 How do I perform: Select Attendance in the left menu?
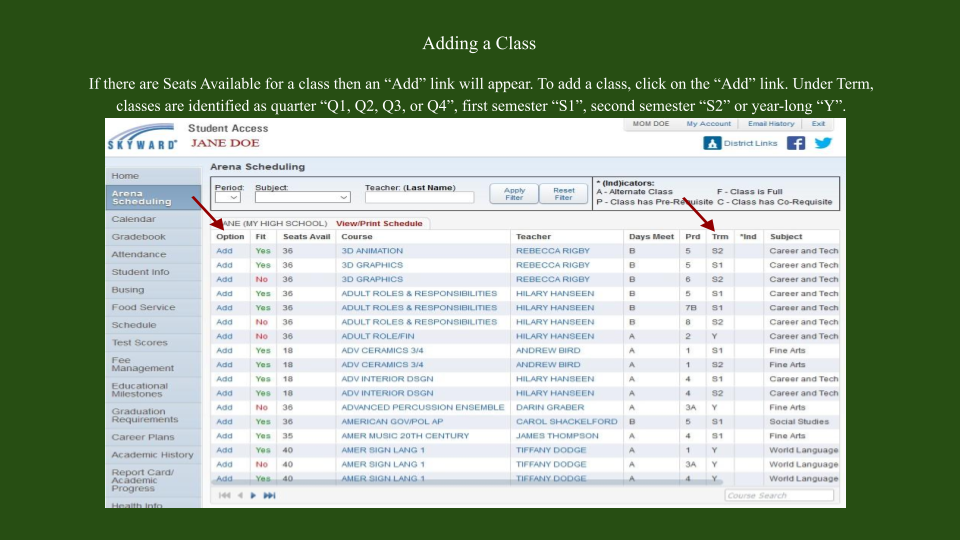(138, 255)
